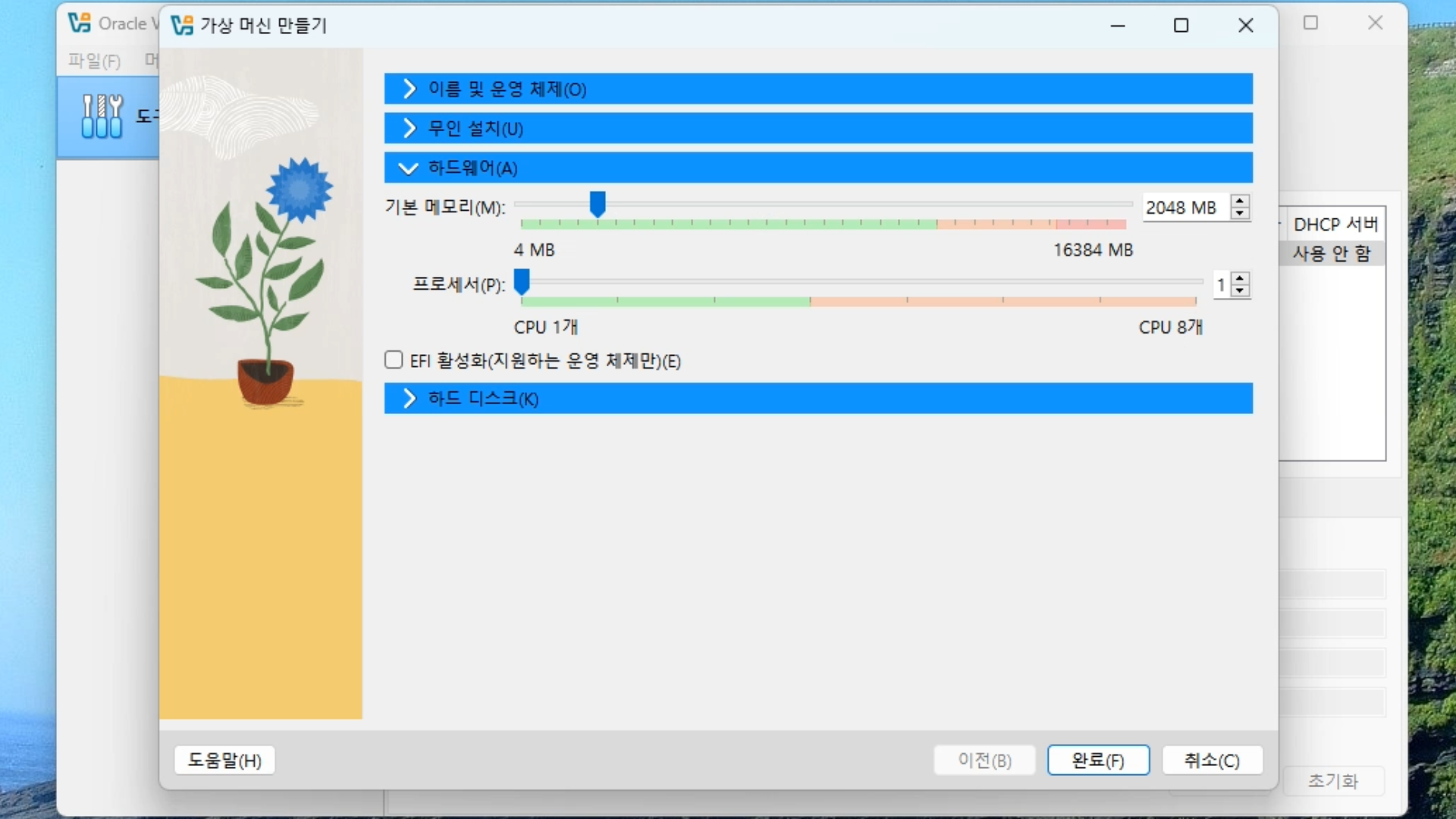Increase base memory with spinner up arrow

(x=1240, y=201)
